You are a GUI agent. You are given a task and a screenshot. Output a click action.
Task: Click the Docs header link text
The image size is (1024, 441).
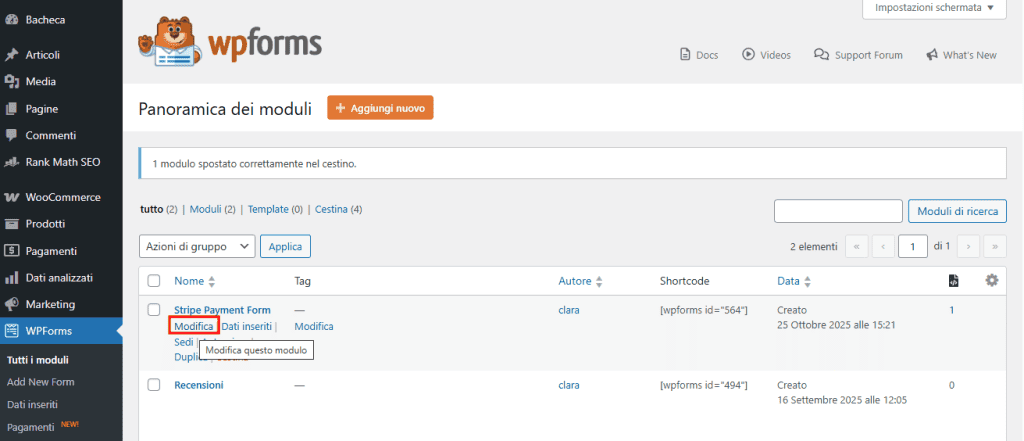point(707,55)
